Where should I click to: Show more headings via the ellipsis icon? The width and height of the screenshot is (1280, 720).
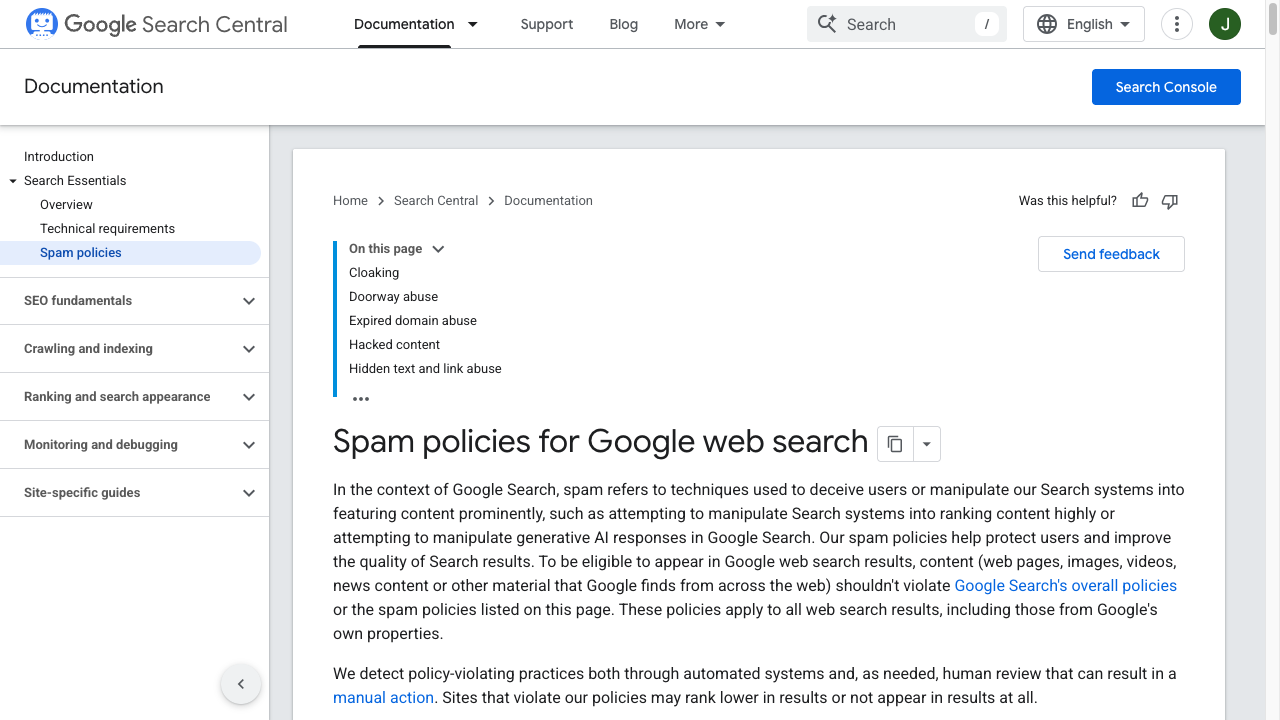tap(361, 399)
